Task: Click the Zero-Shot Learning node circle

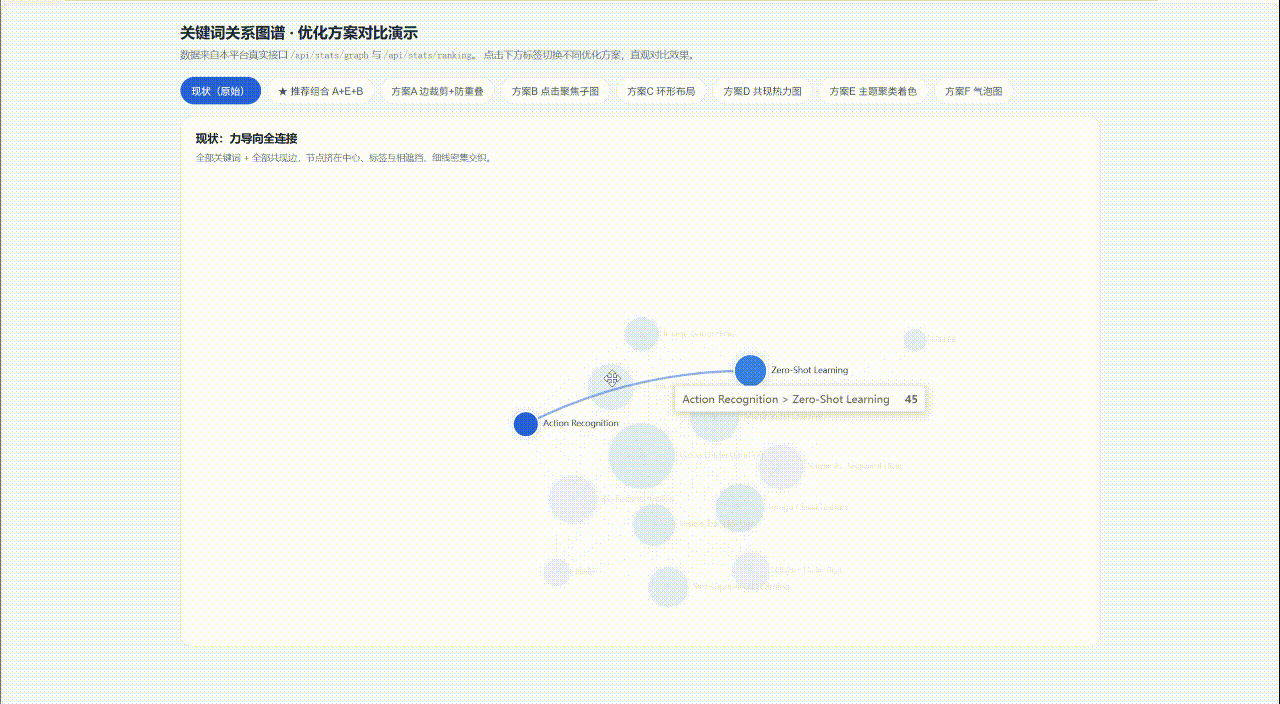Action: tap(750, 371)
